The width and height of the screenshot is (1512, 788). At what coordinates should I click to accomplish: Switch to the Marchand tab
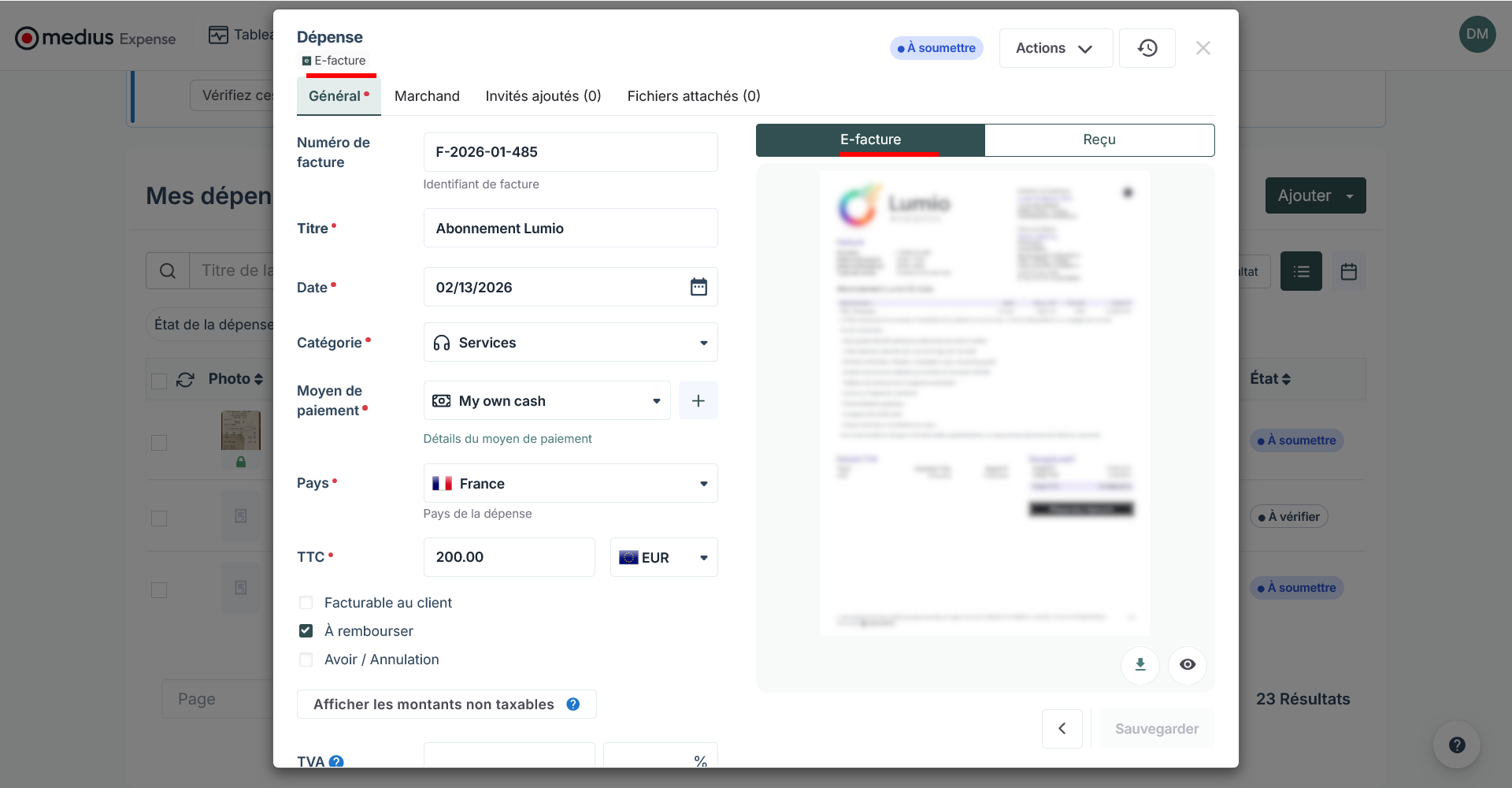[427, 96]
